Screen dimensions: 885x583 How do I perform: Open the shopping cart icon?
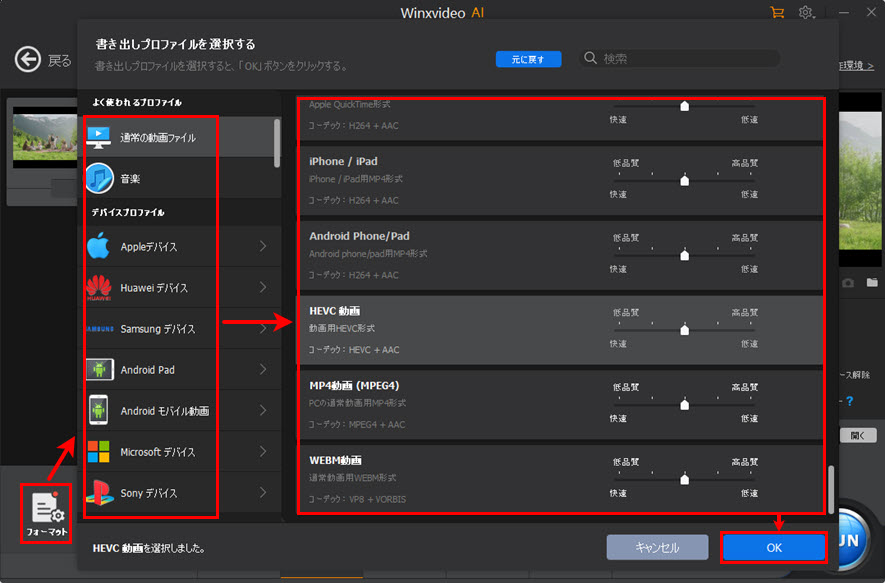click(x=777, y=12)
